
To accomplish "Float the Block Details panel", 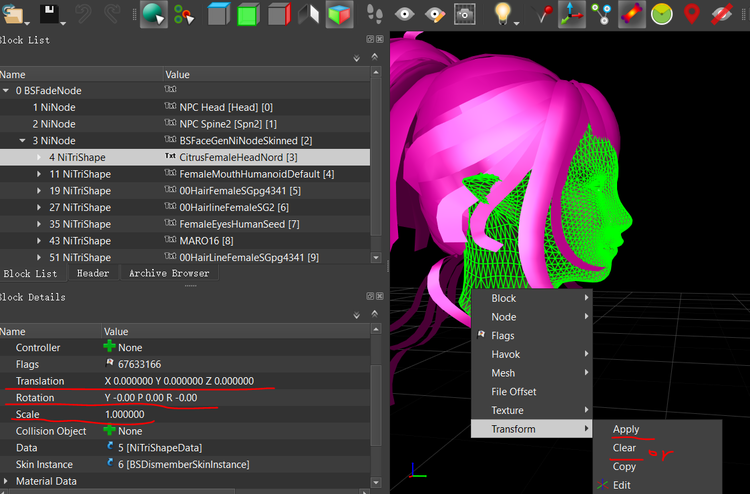I will (x=370, y=296).
